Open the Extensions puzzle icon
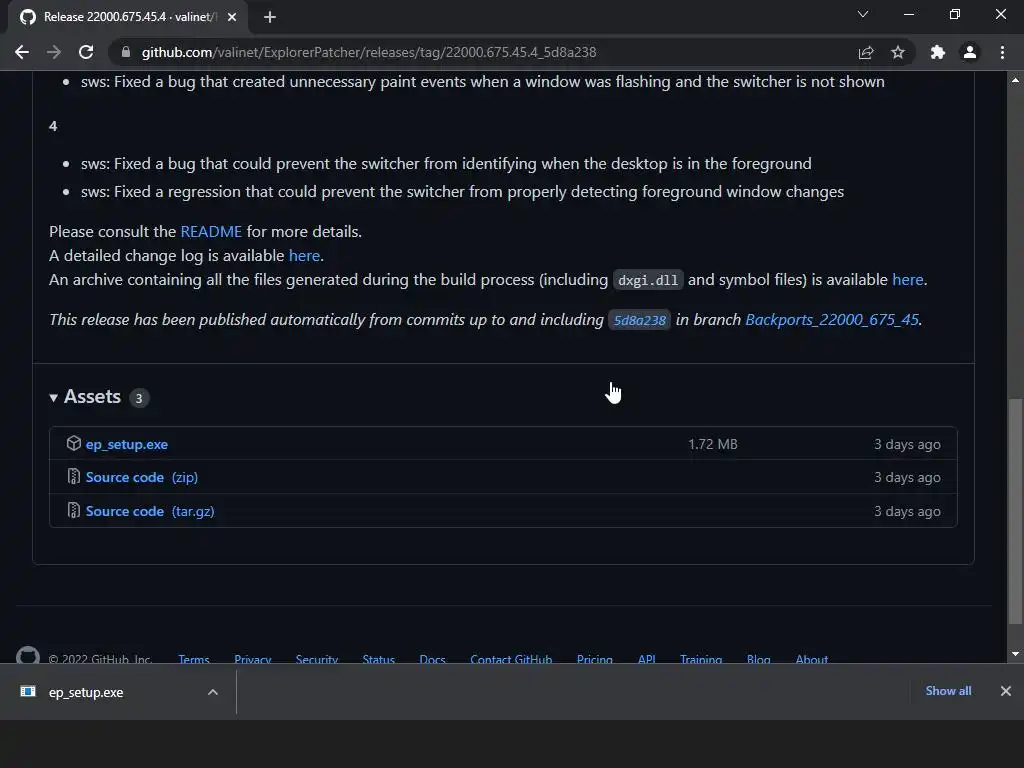1024x768 pixels. click(x=938, y=52)
